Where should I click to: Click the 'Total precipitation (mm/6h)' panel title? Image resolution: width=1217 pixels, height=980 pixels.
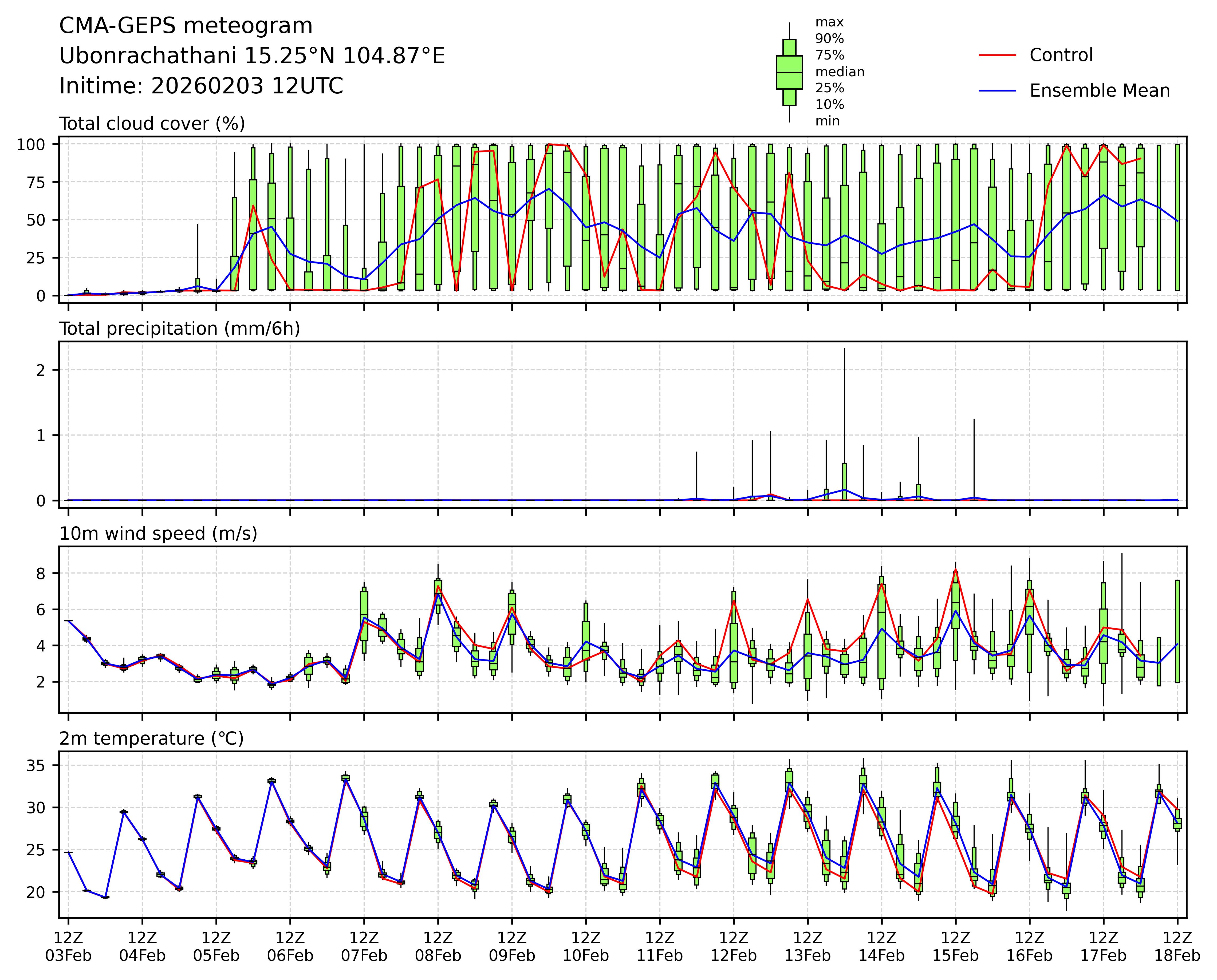180,329
